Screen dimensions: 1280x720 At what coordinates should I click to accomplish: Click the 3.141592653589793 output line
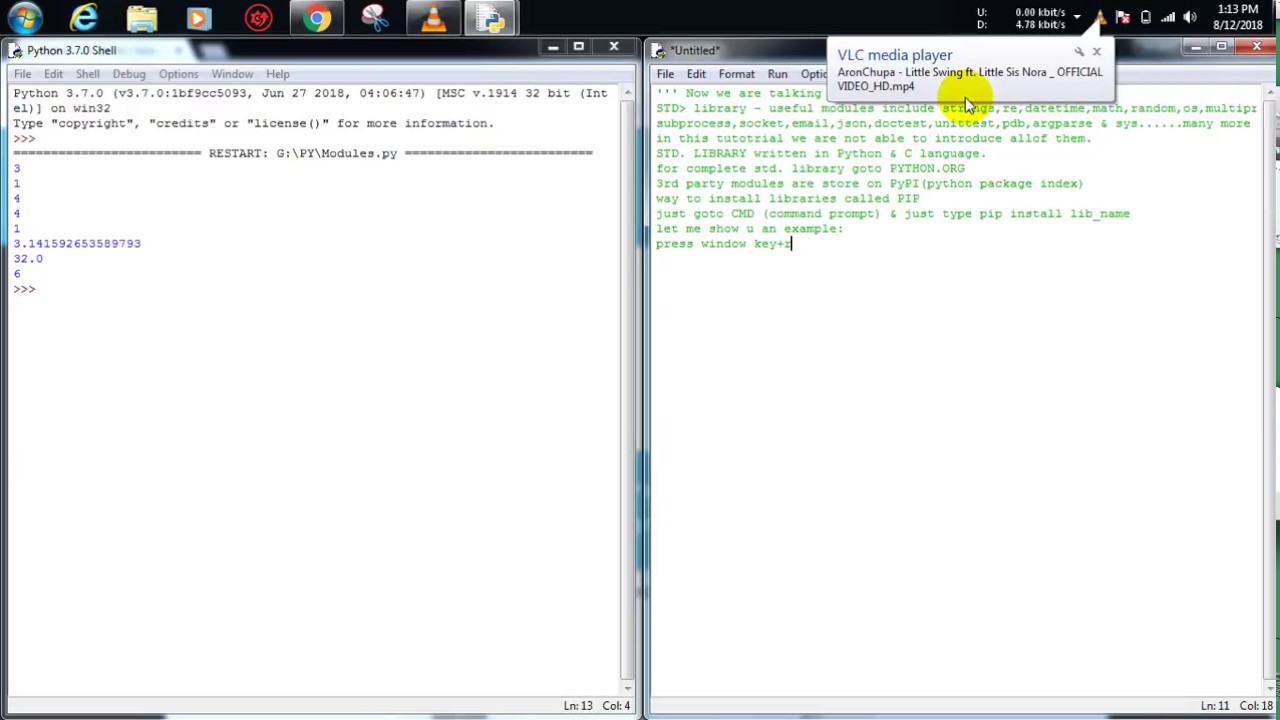(x=77, y=244)
